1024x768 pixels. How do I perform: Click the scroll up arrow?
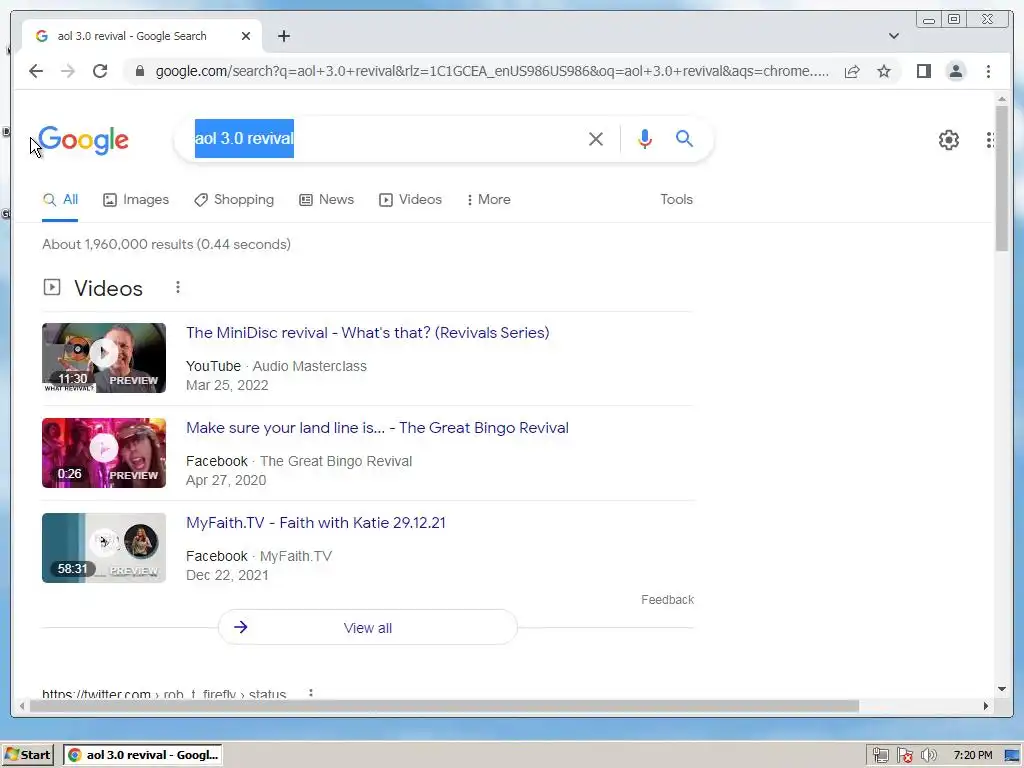click(1002, 99)
